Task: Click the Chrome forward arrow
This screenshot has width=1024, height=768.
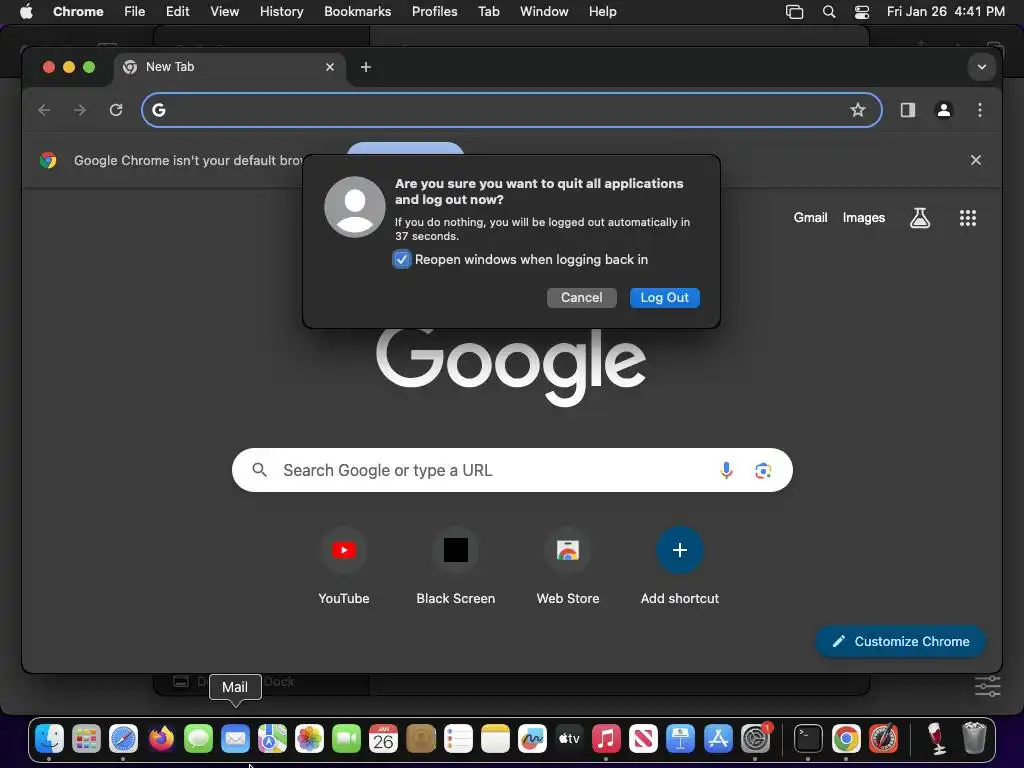Action: [80, 110]
